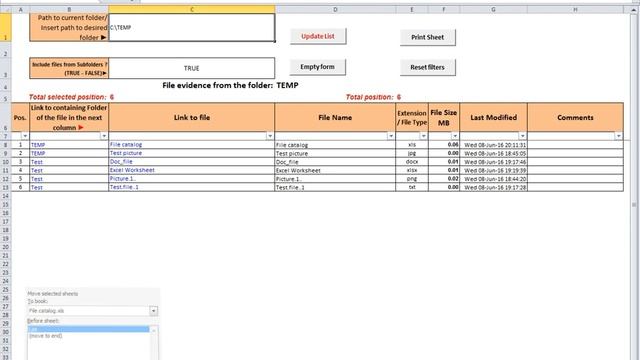Click the vertical scrollbar up arrow
Image resolution: width=640 pixels, height=360 pixels.
coord(634,11)
